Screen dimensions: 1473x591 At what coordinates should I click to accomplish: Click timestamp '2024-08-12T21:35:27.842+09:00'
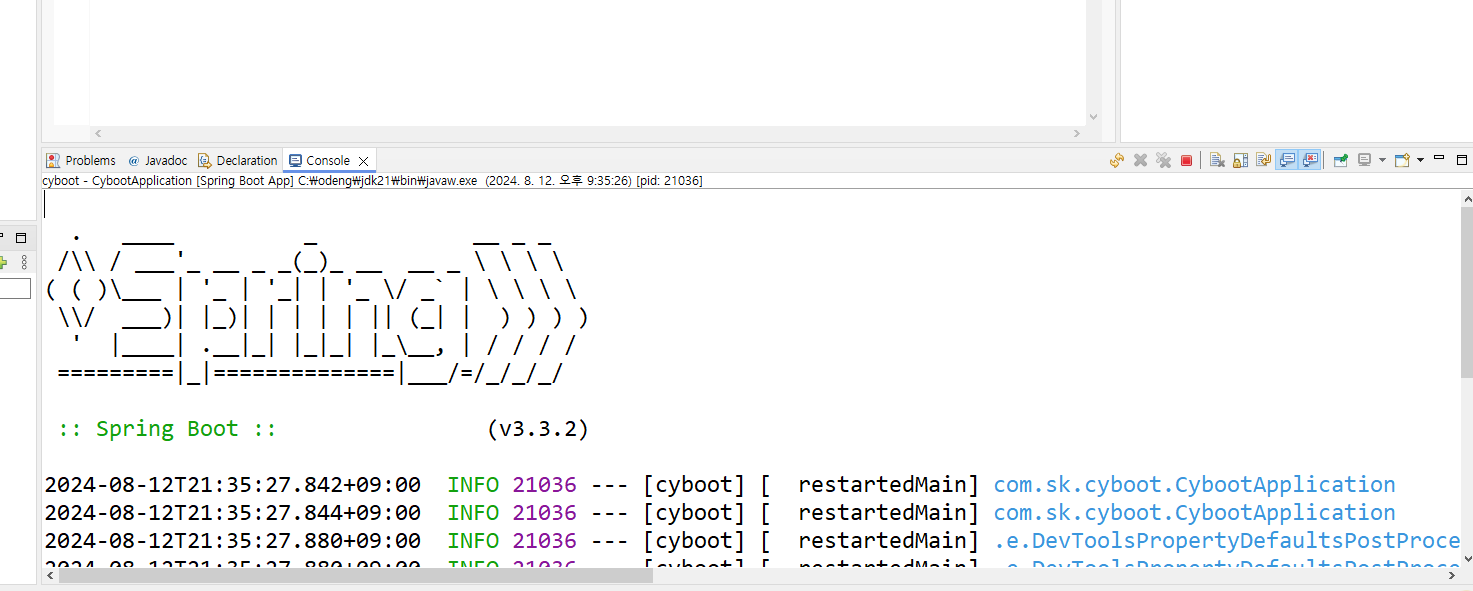[232, 485]
